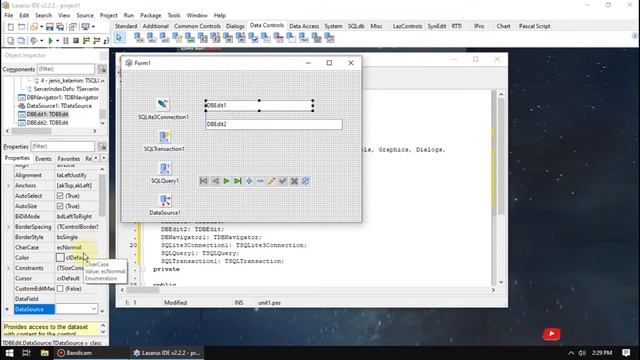Select DBNavigator1: TDBNavigator in component tree
Viewport: 640px width, 360px height.
point(58,98)
